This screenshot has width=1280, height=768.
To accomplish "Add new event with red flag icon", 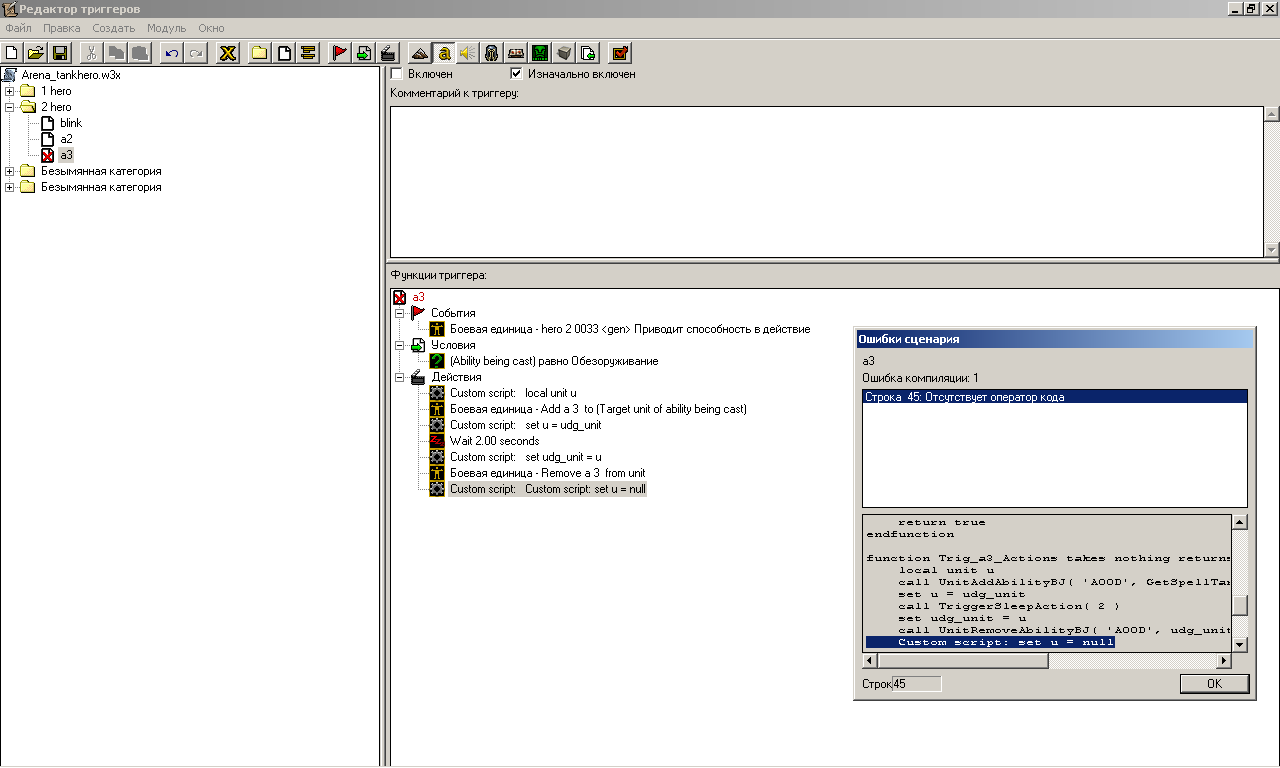I will pyautogui.click(x=340, y=53).
